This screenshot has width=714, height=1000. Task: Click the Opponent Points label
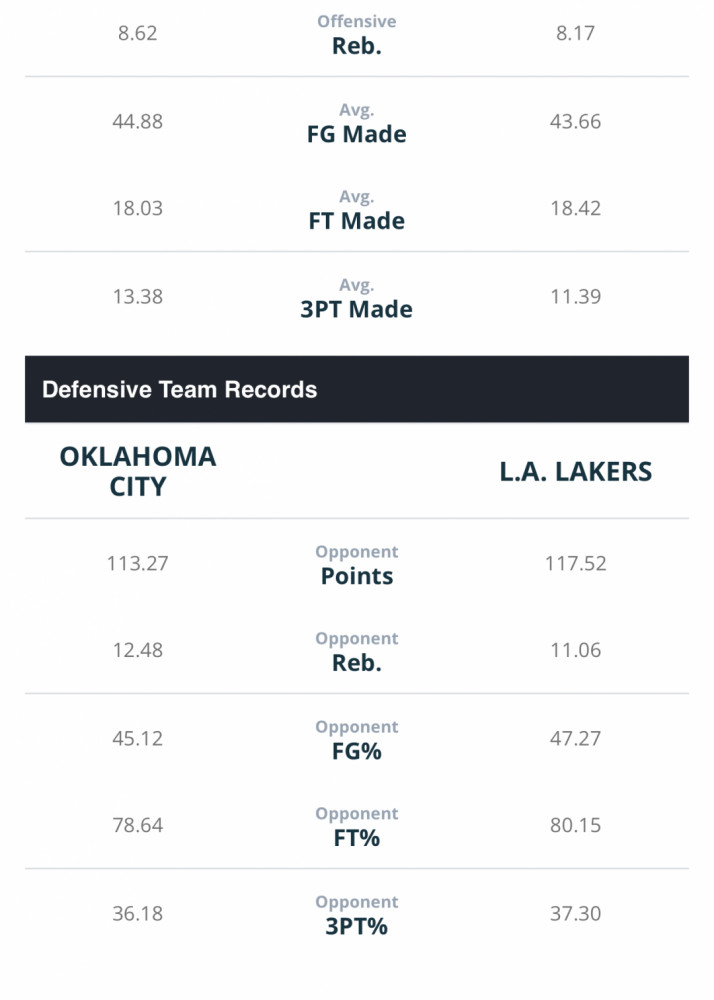356,565
